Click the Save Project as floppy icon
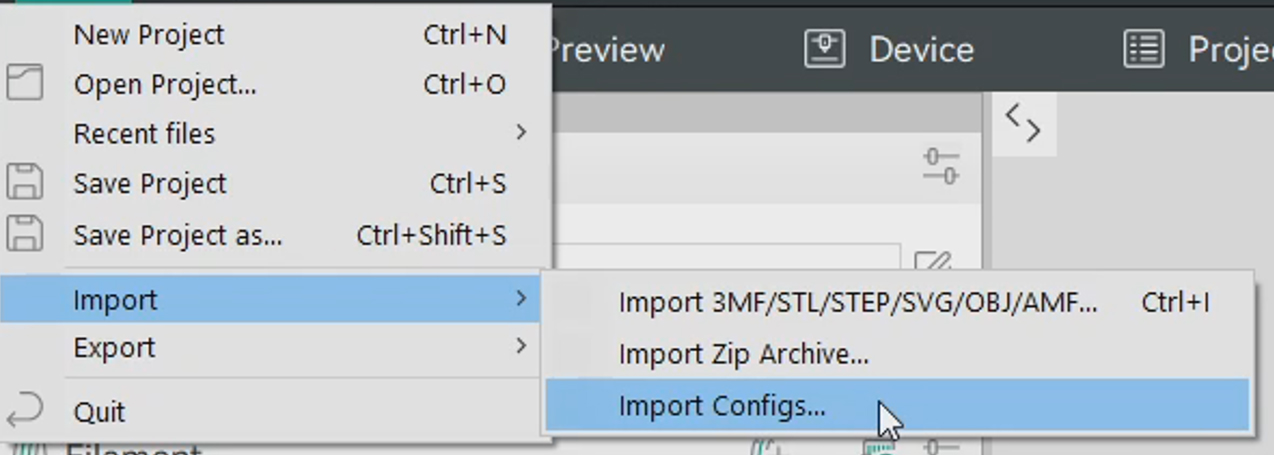Viewport: 1274px width, 455px height. (25, 234)
